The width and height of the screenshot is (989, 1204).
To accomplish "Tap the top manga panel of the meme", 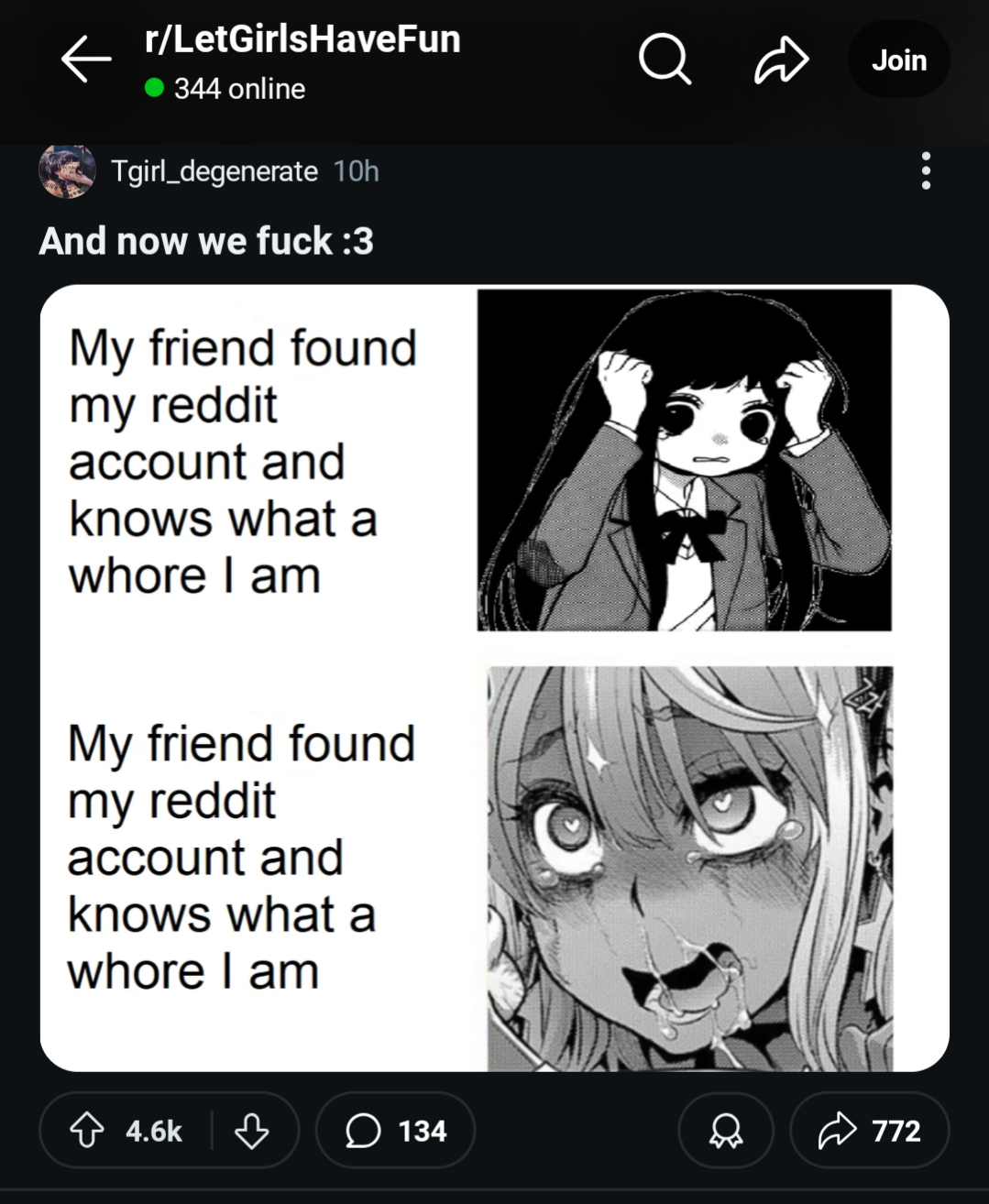I will tap(684, 460).
